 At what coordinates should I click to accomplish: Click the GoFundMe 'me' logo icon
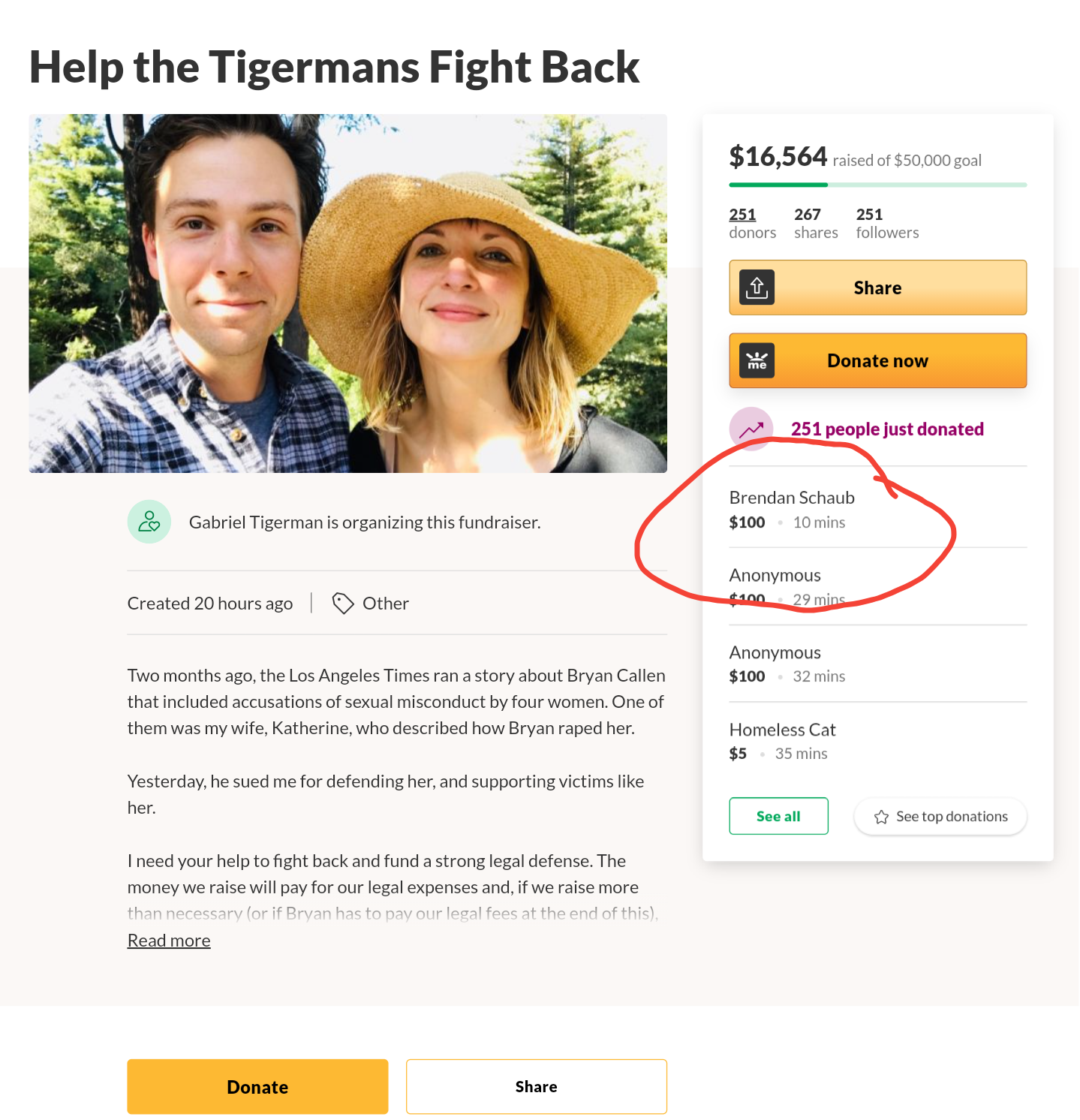pyautogui.click(x=757, y=361)
